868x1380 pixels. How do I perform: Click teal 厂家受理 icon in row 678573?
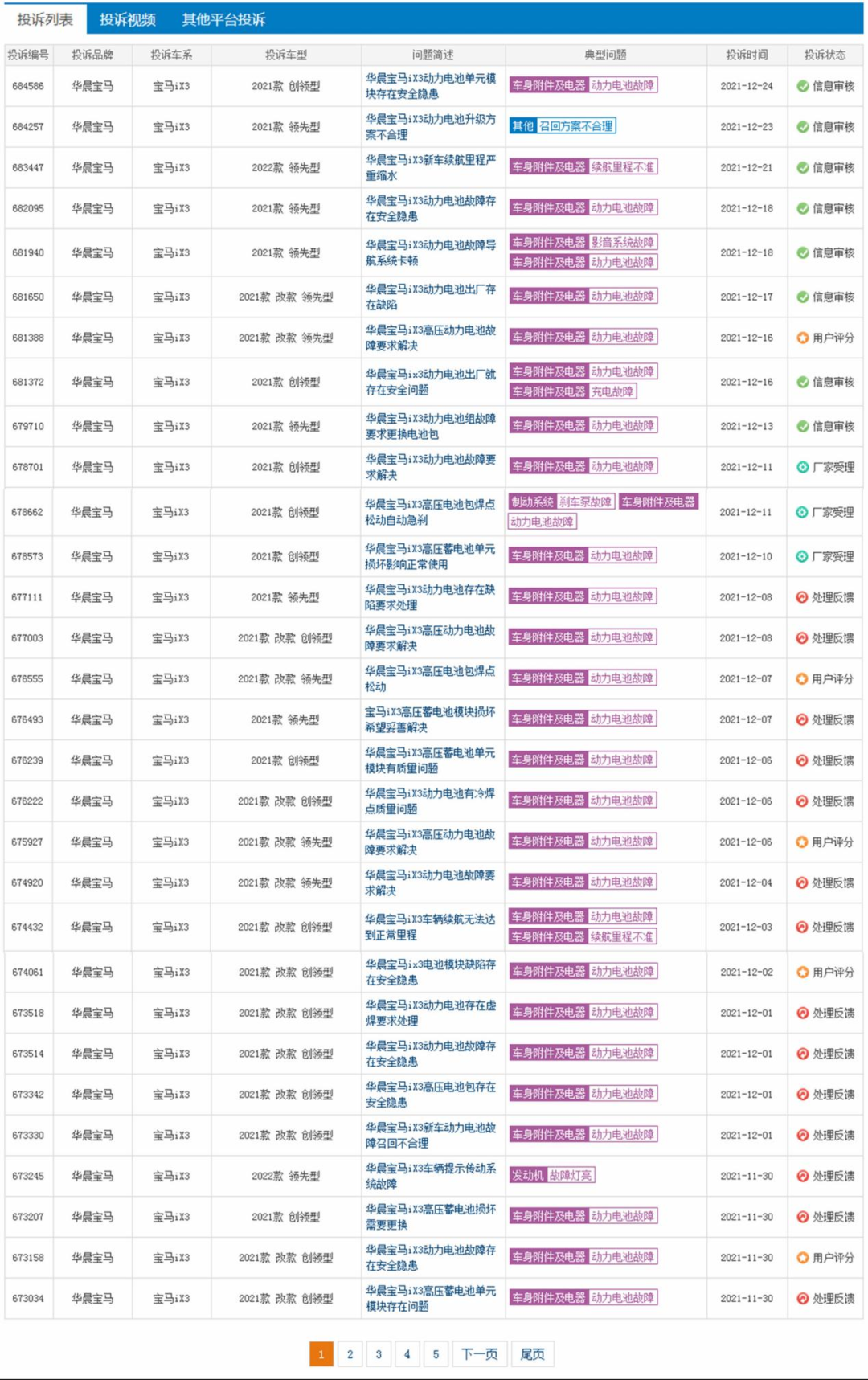802,556
